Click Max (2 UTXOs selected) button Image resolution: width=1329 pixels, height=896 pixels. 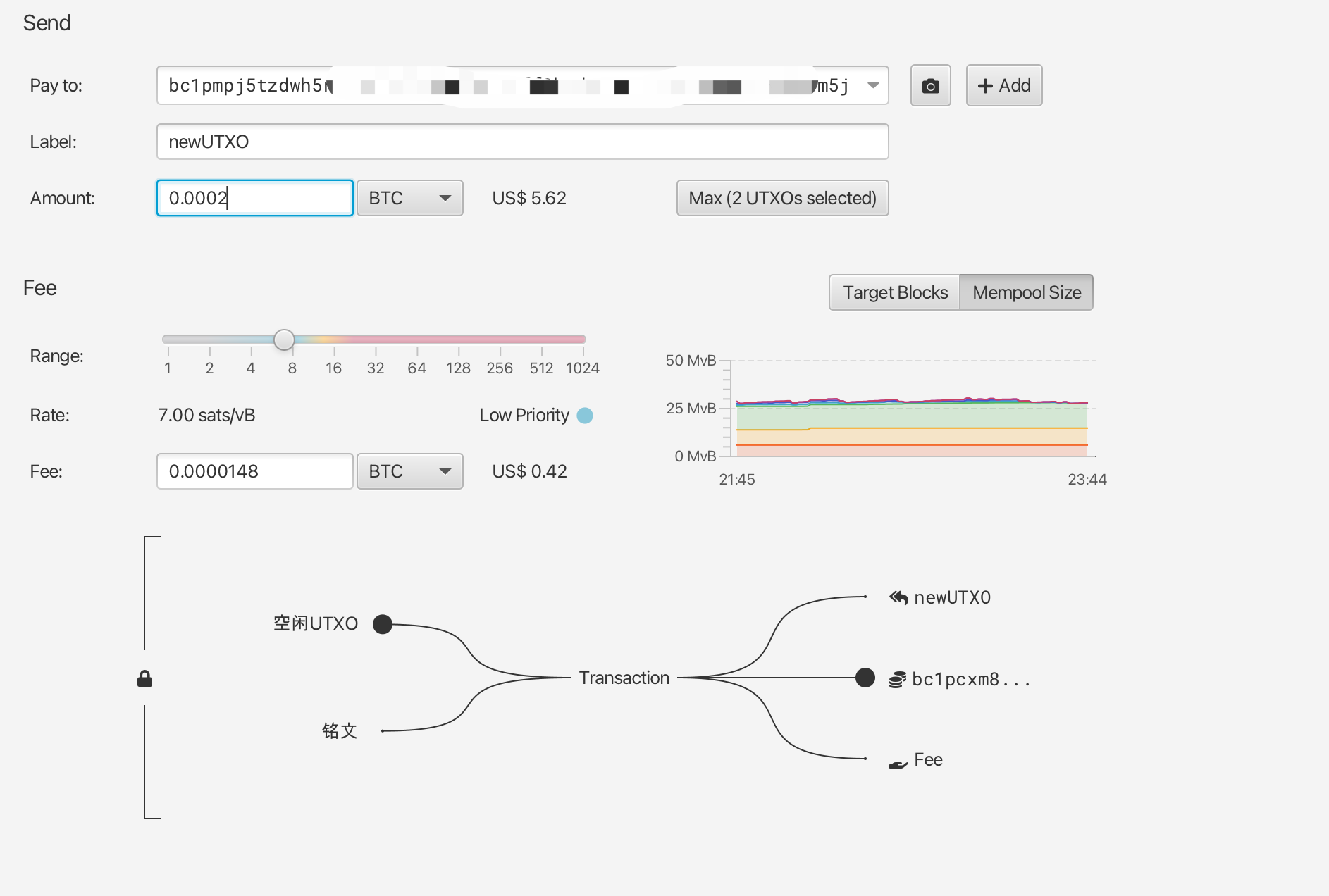pos(782,198)
